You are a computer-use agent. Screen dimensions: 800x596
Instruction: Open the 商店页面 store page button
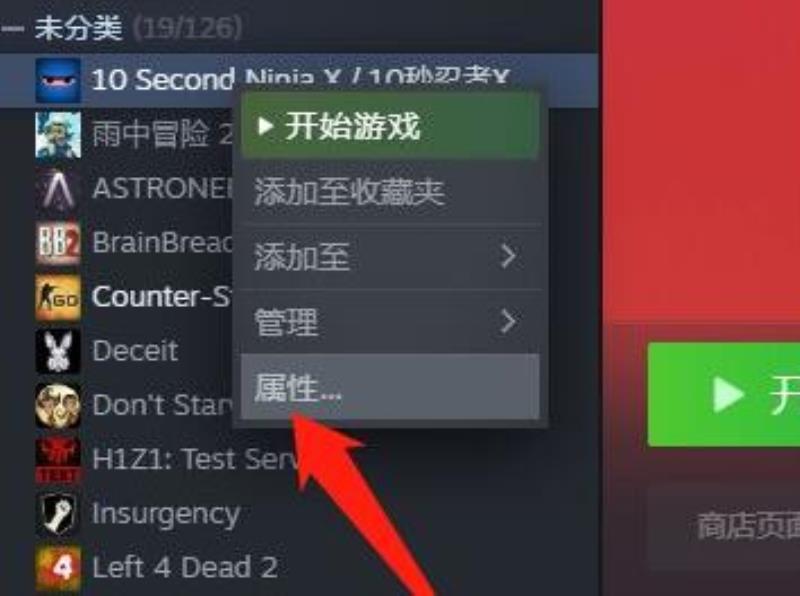[x=723, y=526]
